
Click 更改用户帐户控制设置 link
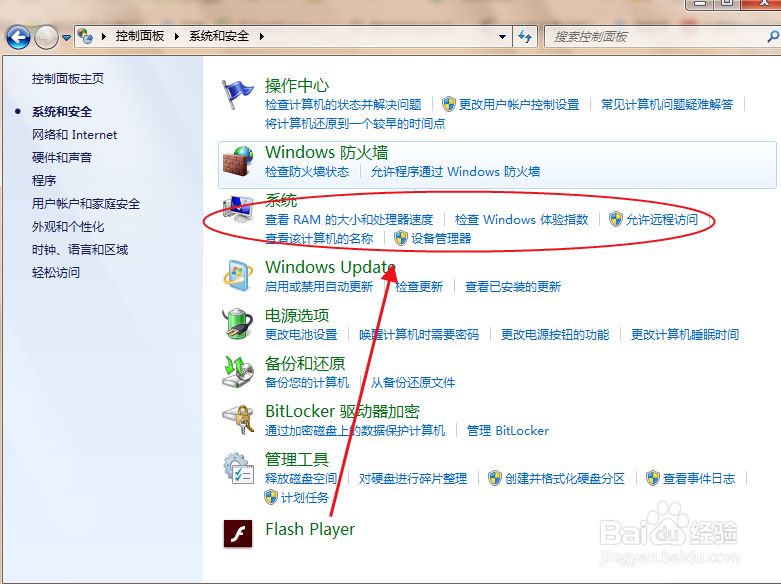pyautogui.click(x=519, y=105)
